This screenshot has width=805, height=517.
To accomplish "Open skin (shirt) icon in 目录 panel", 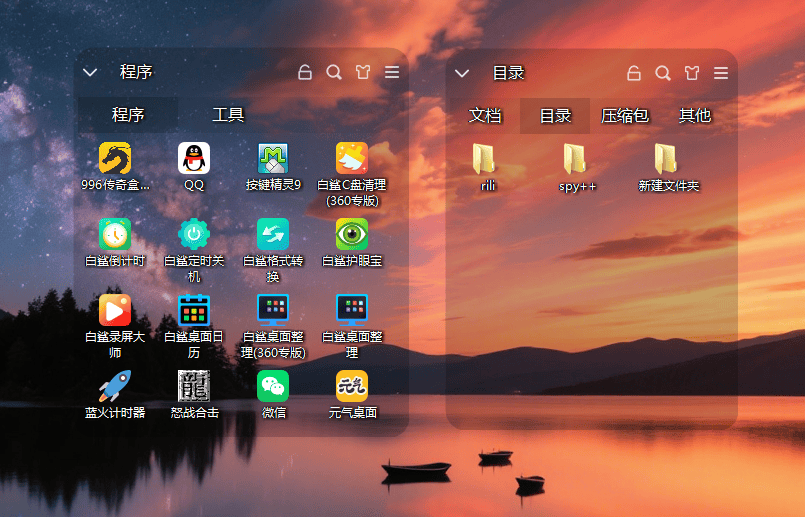I will pos(692,73).
